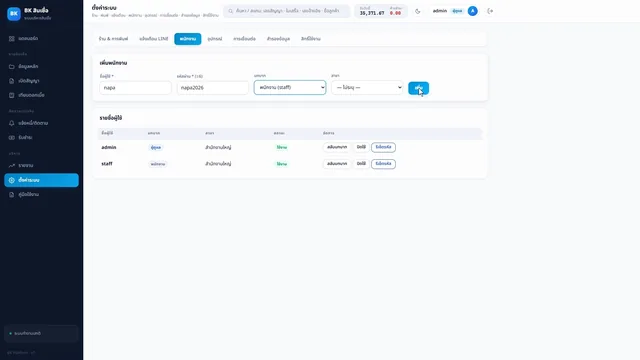Click สลับบทบาท button in the staff row
The width and height of the screenshot is (640, 360).
tap(337, 164)
